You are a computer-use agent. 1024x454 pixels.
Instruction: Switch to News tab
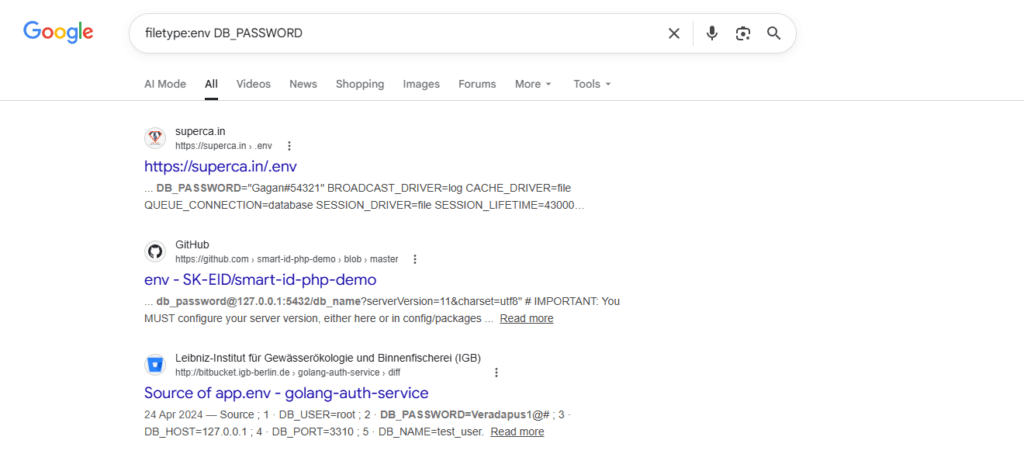point(303,84)
